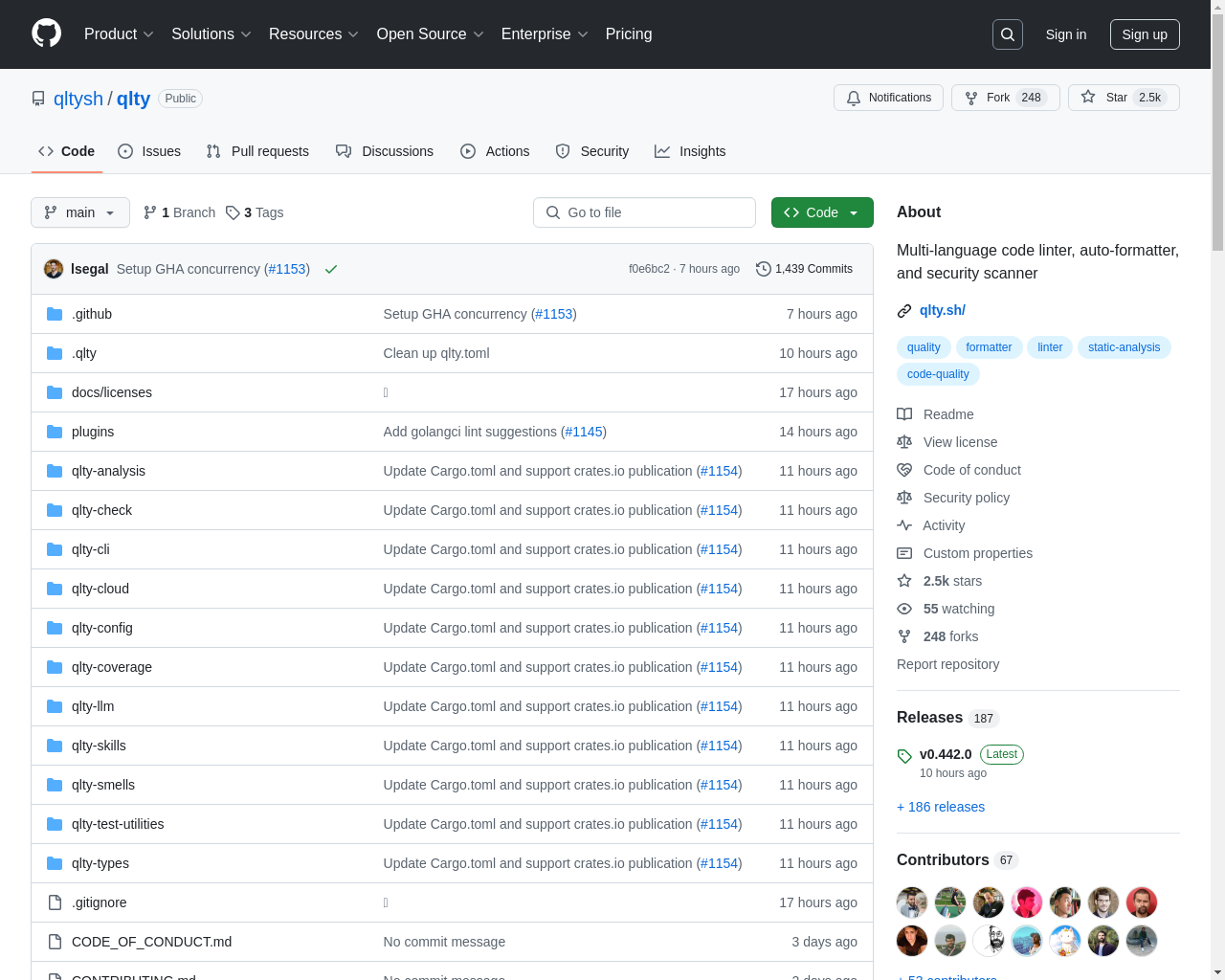Select the formatter topic tag
The height and width of the screenshot is (980, 1225).
(x=989, y=347)
